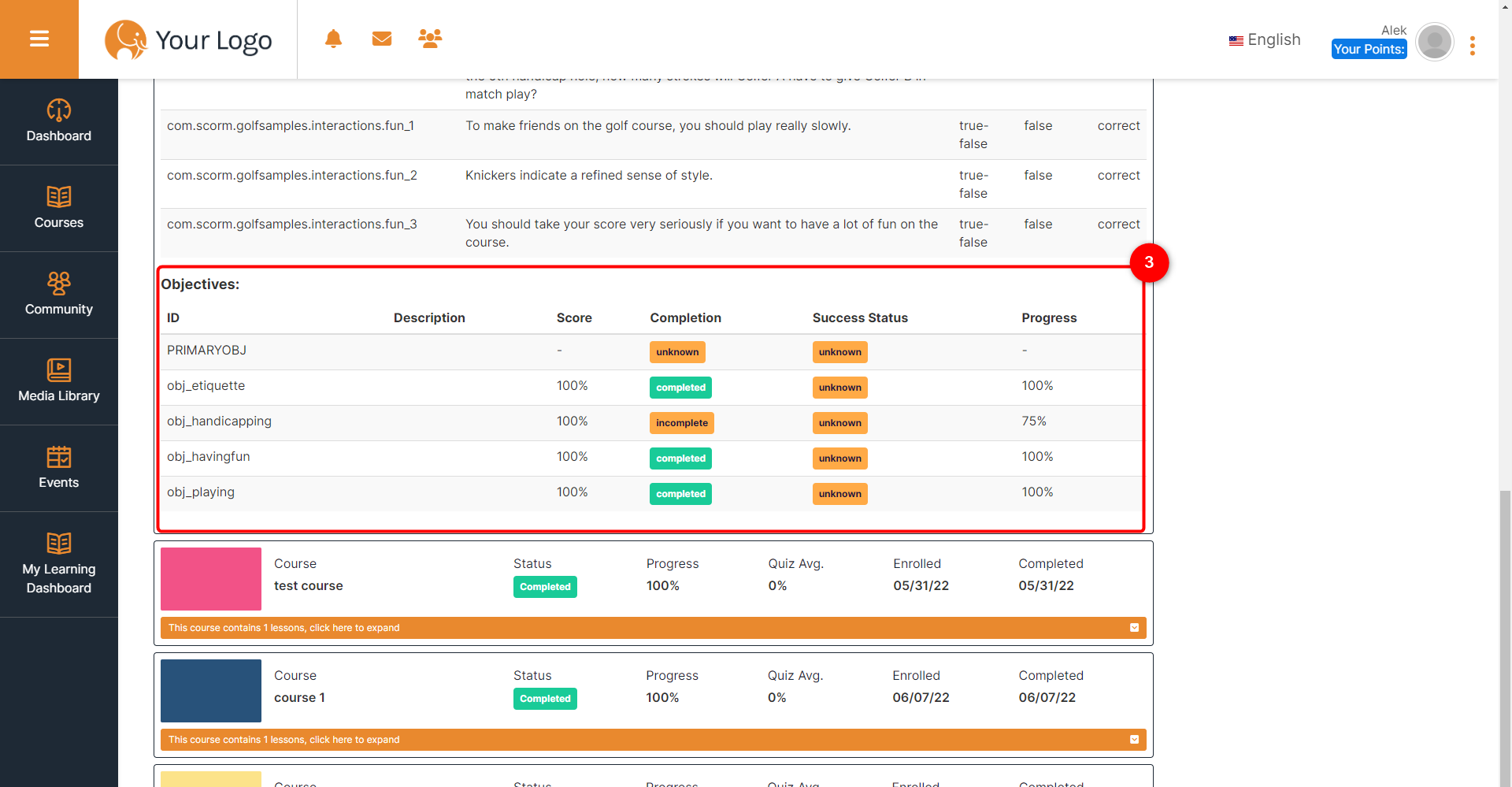
Task: Click the user name Alek
Action: tap(1393, 30)
